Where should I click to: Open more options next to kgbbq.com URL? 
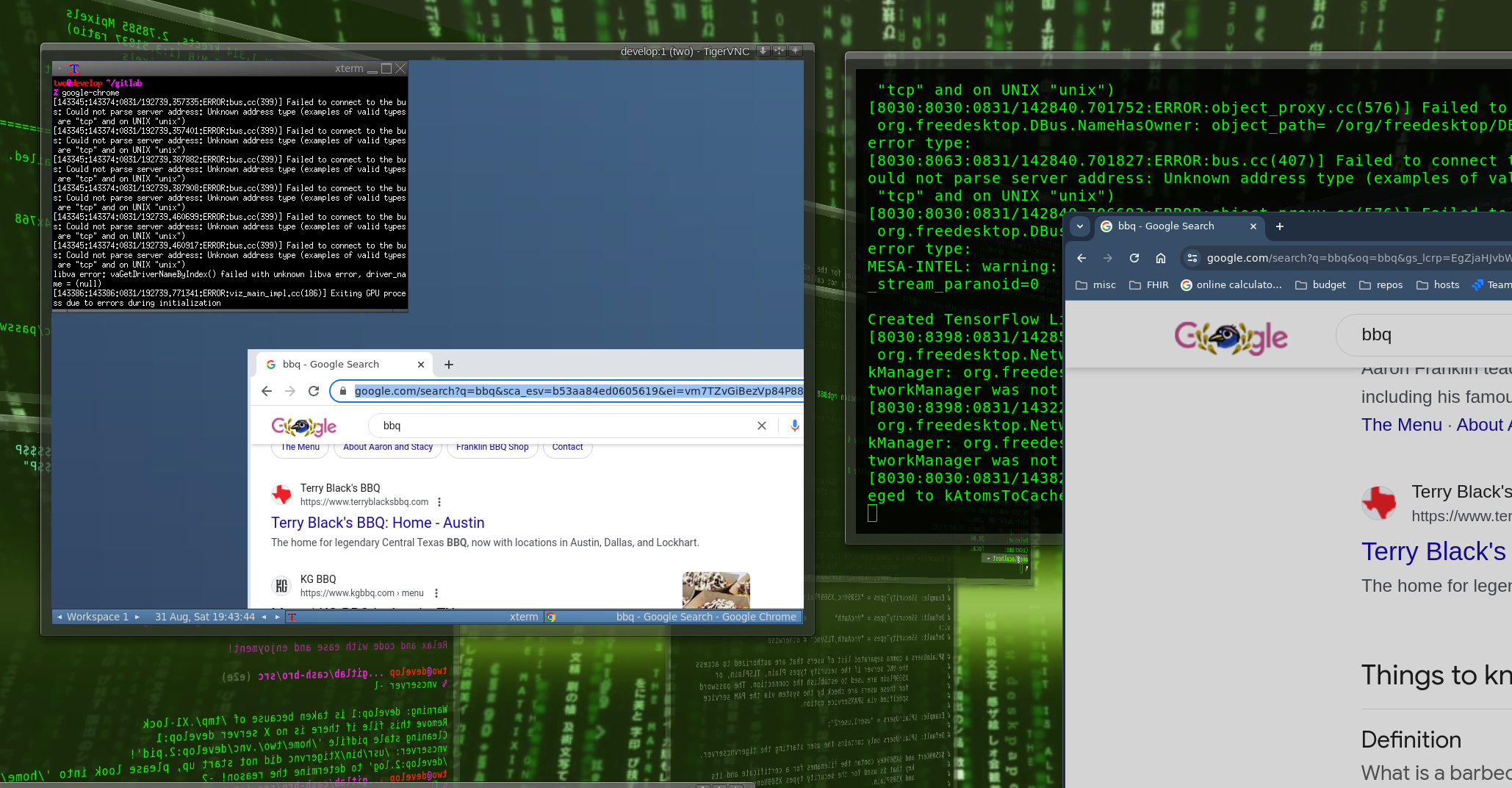436,593
